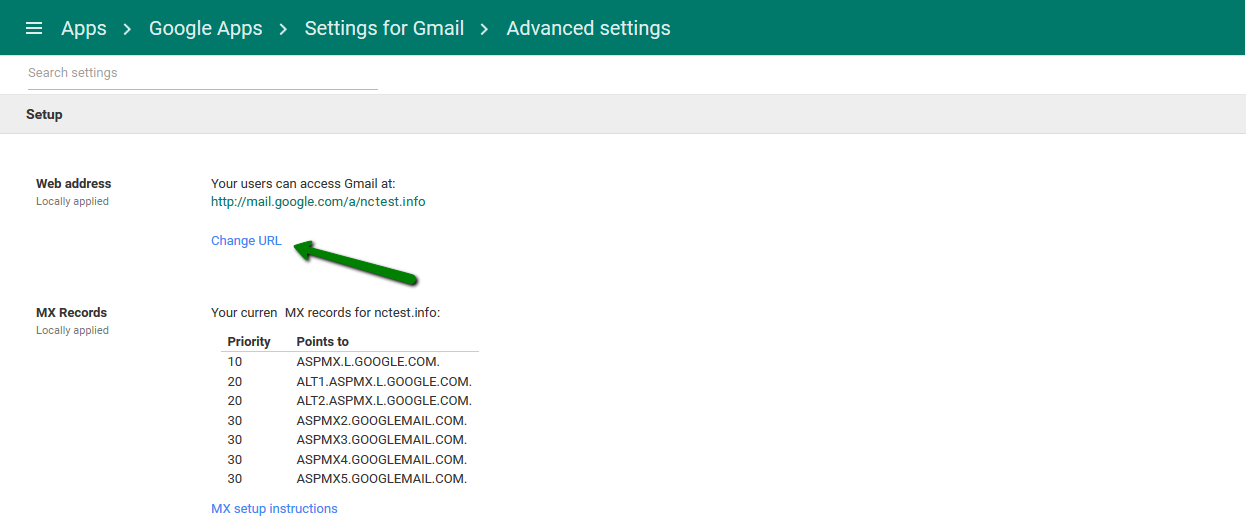
Task: Open Google Apps breadcrumb
Action: 206,28
